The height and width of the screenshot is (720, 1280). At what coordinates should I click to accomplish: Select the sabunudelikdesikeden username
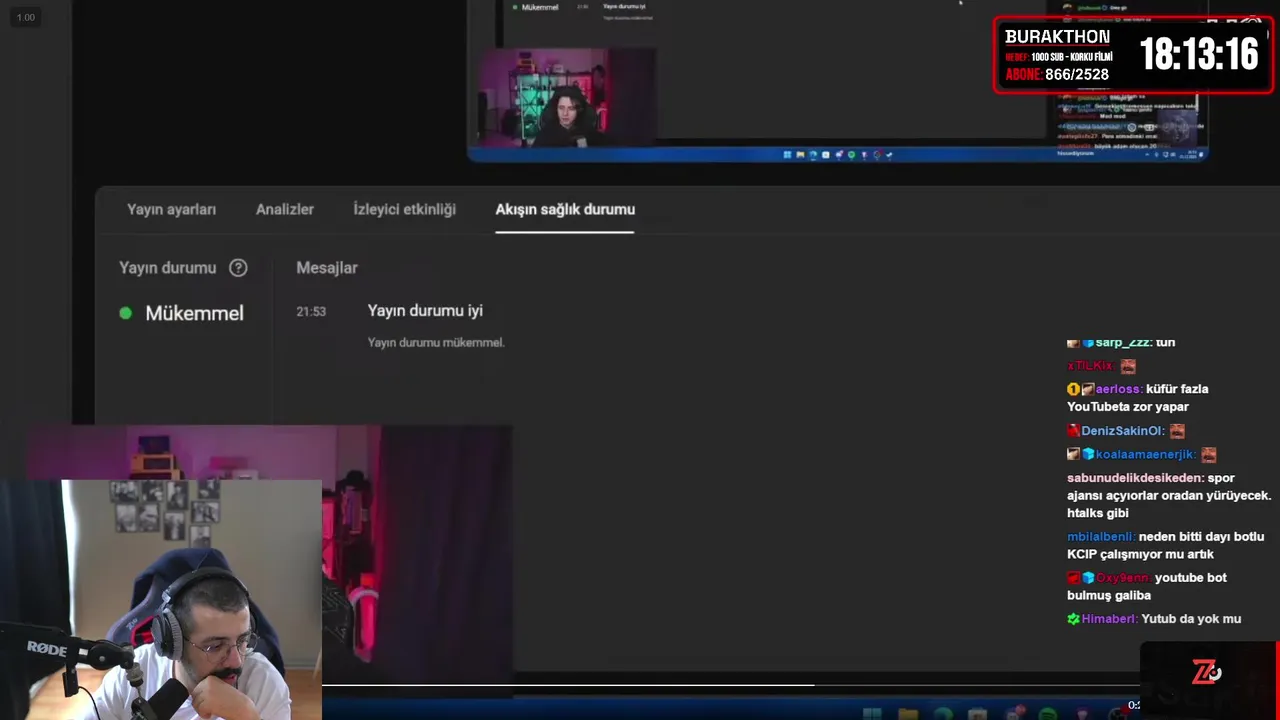point(1135,478)
